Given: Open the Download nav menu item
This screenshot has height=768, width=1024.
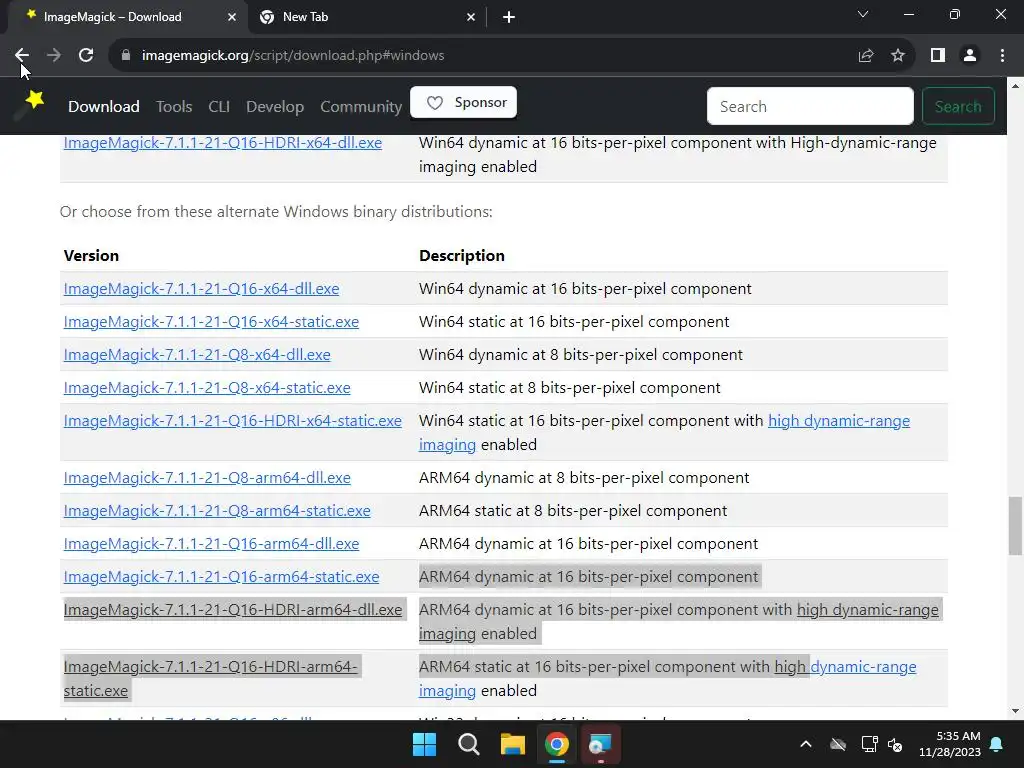Looking at the screenshot, I should pos(104,106).
